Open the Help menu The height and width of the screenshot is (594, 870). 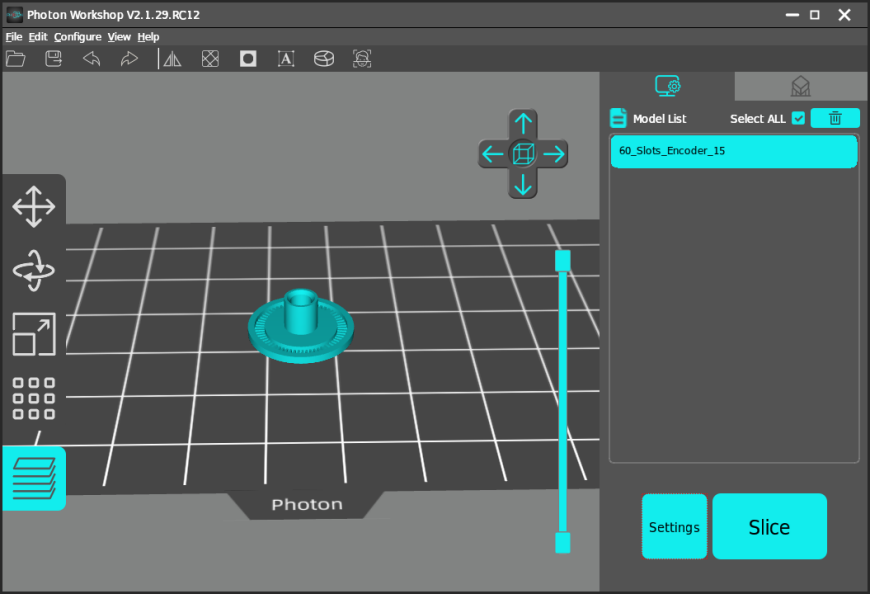click(x=149, y=37)
